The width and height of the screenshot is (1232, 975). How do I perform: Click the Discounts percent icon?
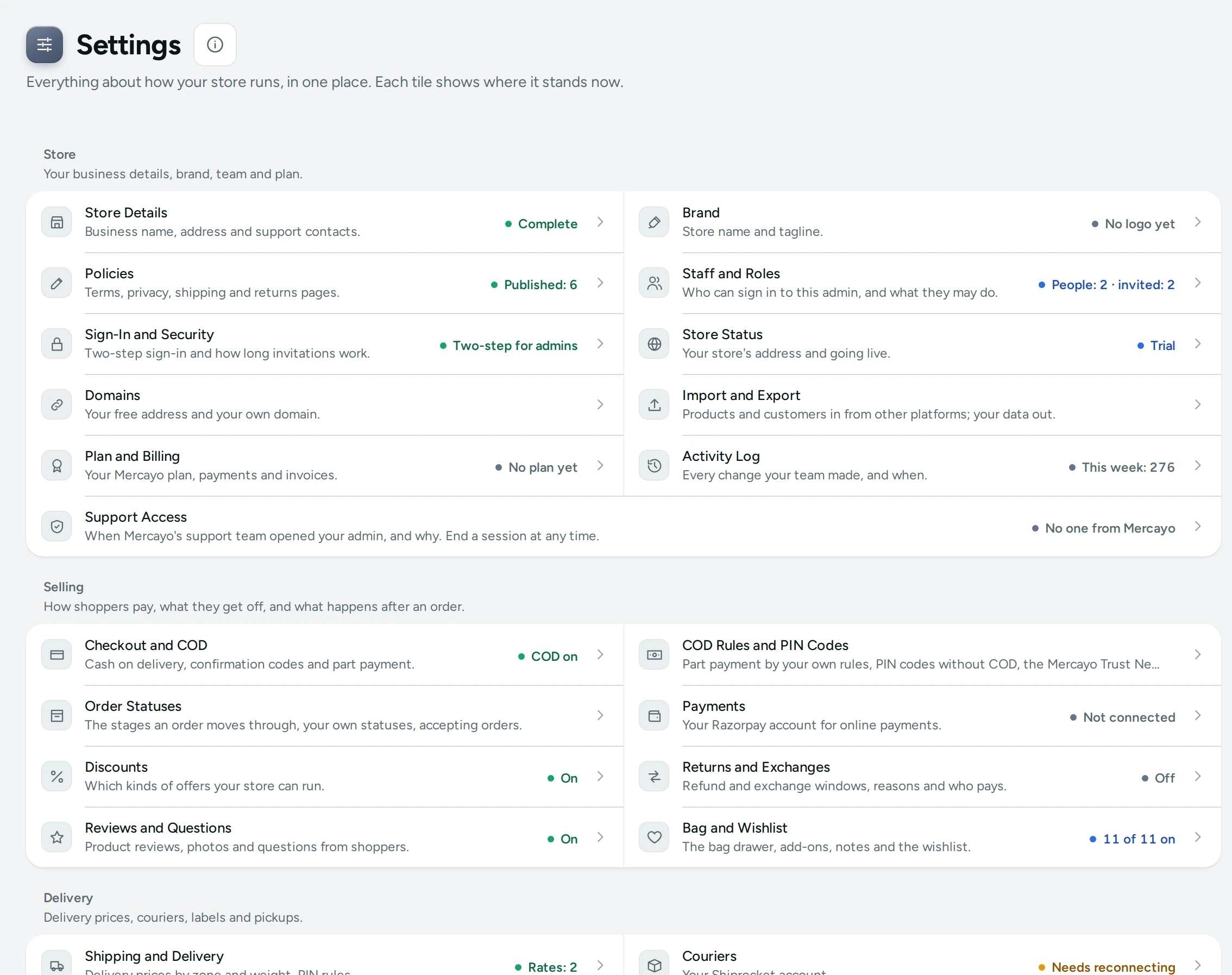56,776
